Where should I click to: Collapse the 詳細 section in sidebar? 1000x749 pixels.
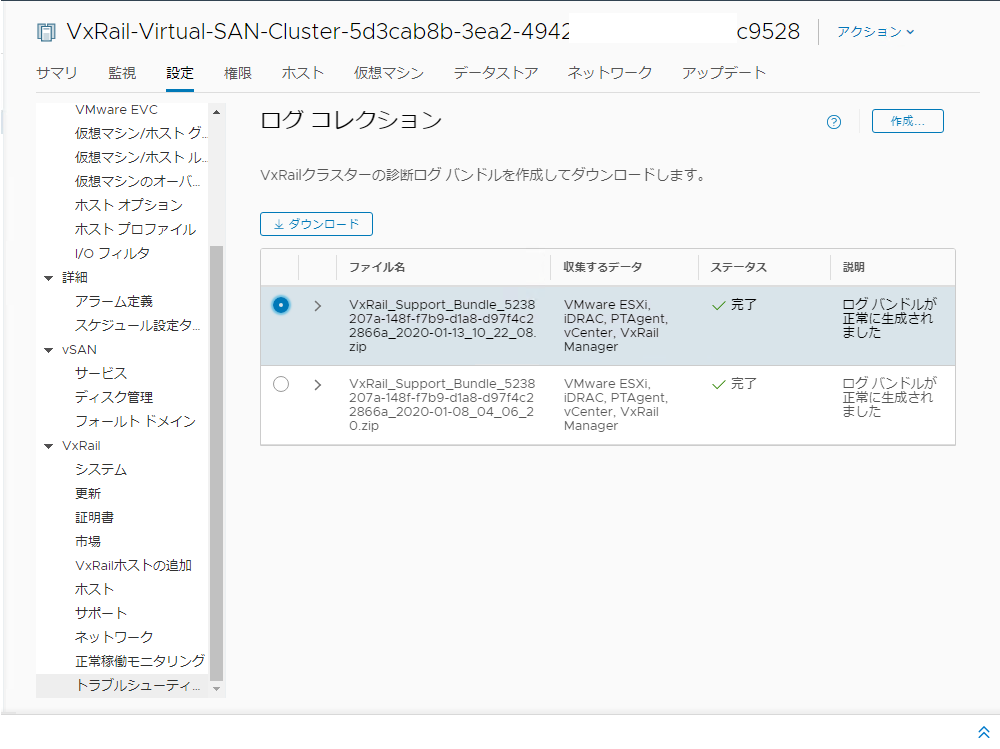pos(48,278)
